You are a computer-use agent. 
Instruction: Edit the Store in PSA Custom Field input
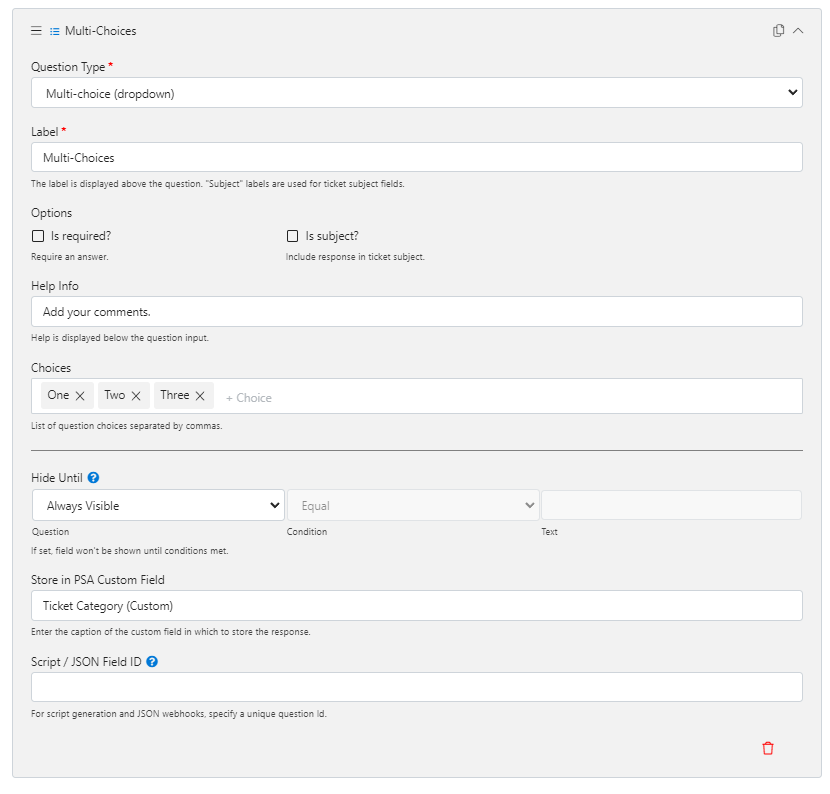[417, 606]
